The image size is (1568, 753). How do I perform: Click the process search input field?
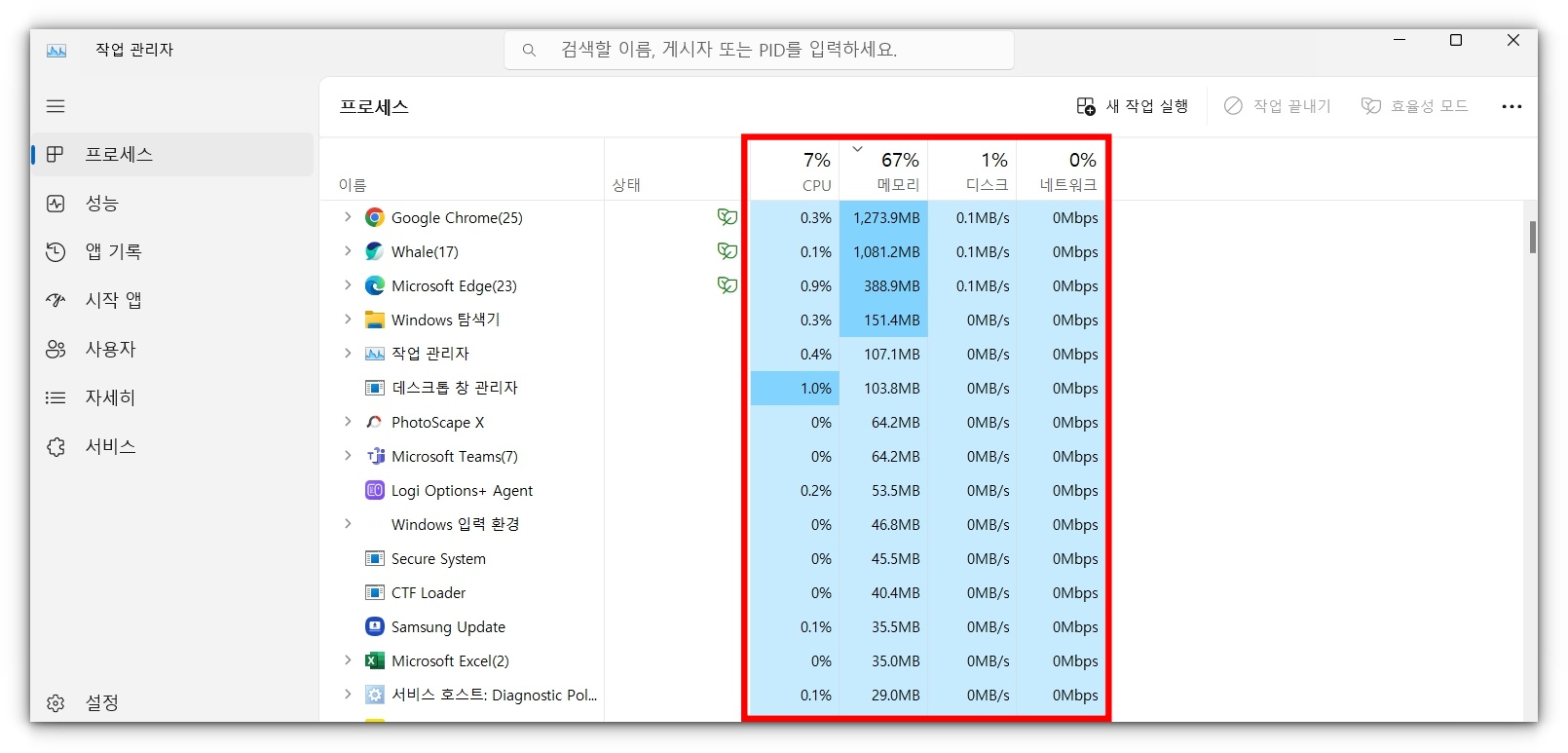pos(759,50)
